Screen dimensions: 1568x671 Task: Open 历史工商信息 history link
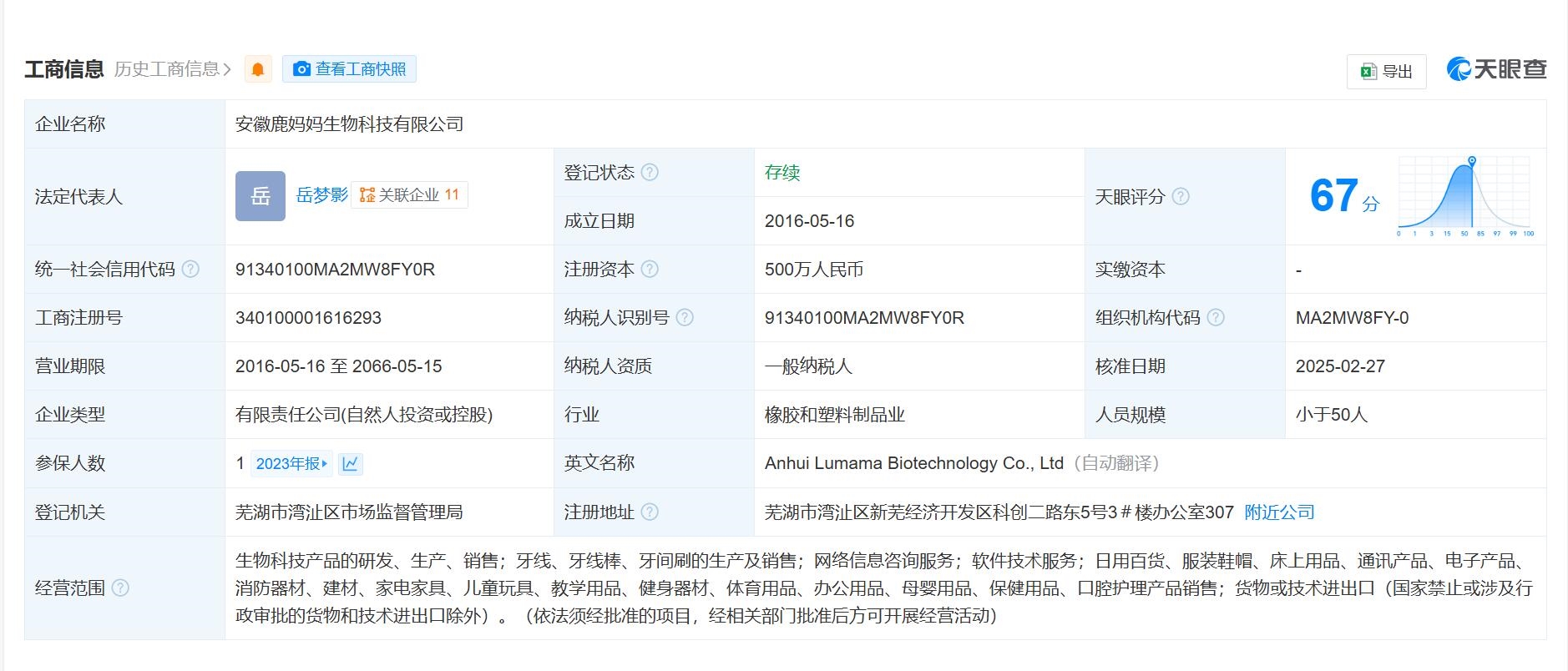point(172,69)
